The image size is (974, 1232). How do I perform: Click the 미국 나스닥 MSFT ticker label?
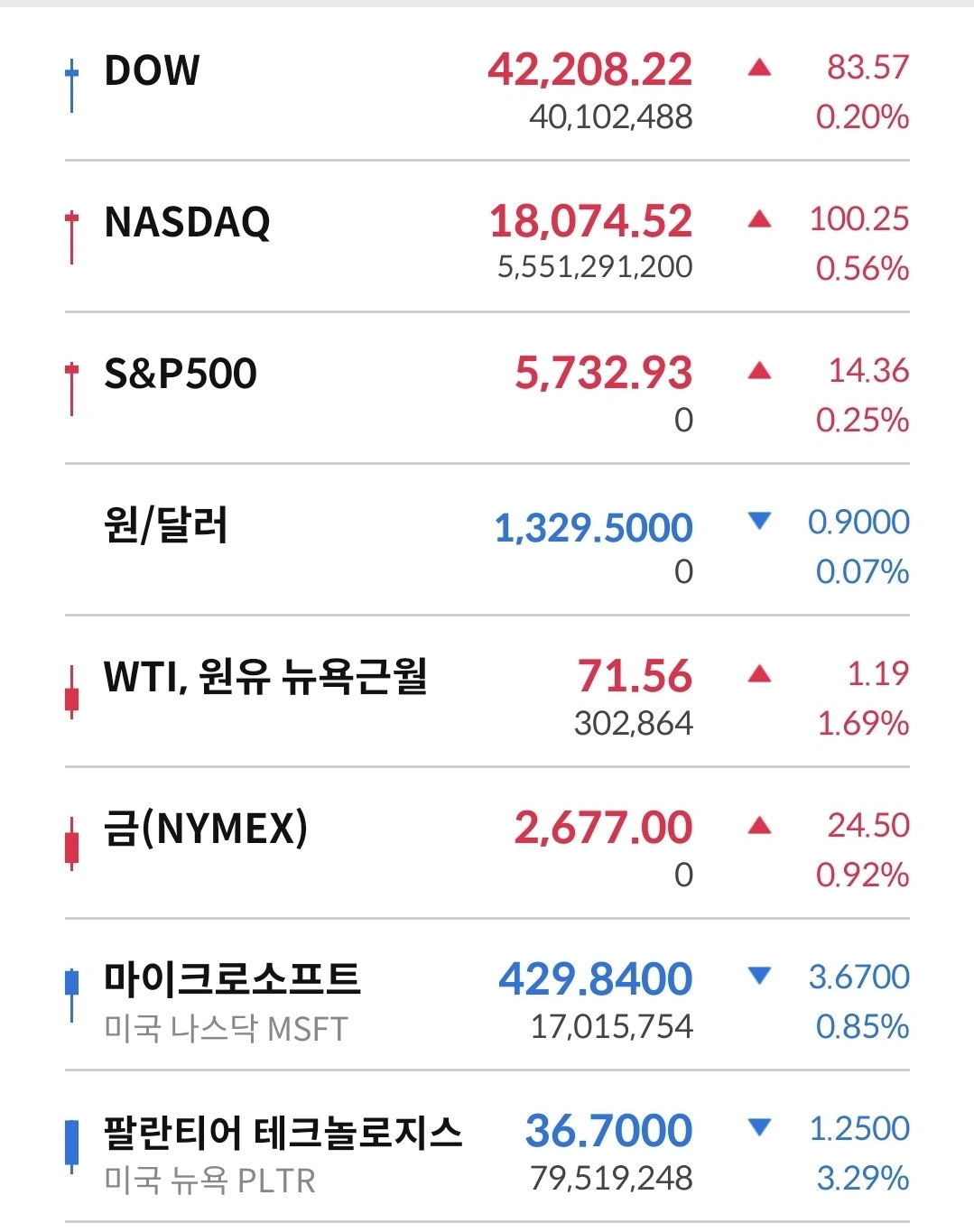pos(226,1029)
